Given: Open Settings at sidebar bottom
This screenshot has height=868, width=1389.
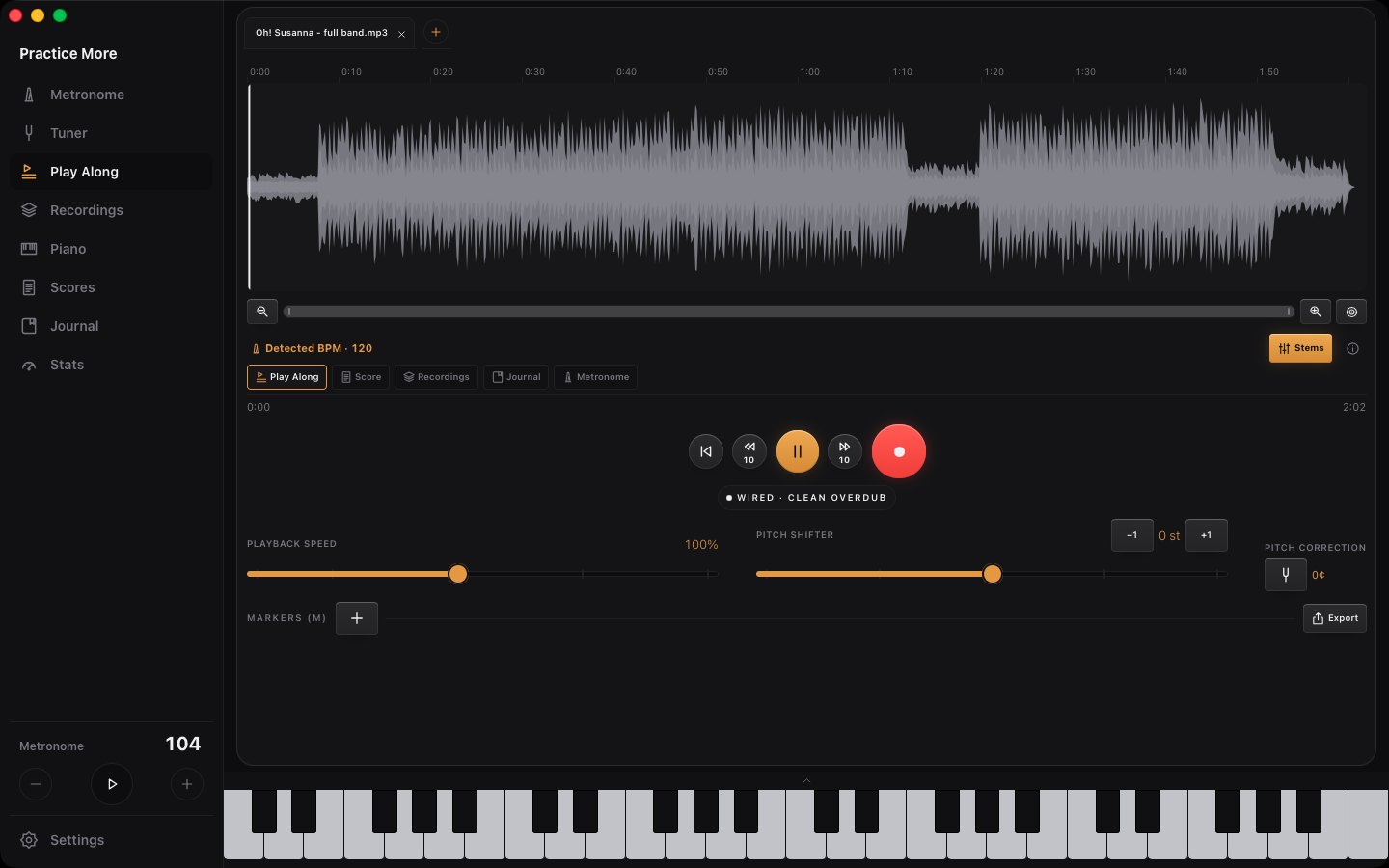Looking at the screenshot, I should (x=111, y=840).
